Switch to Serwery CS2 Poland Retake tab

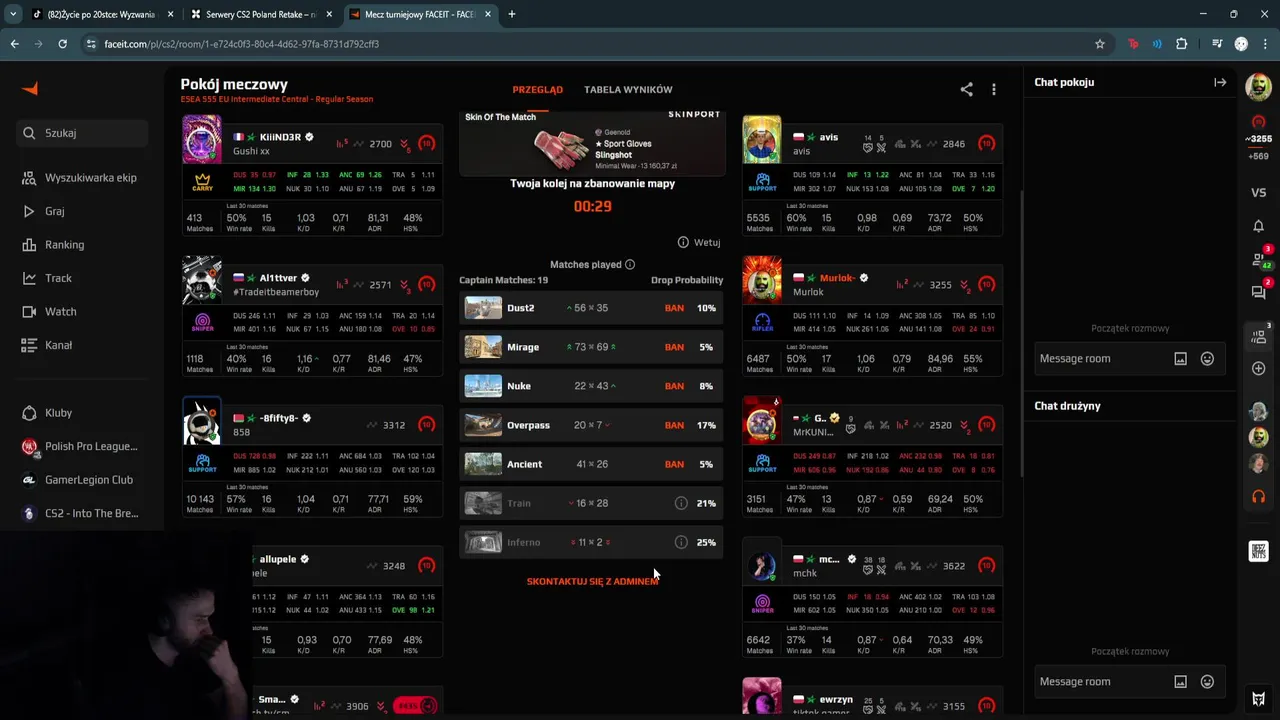(x=262, y=15)
